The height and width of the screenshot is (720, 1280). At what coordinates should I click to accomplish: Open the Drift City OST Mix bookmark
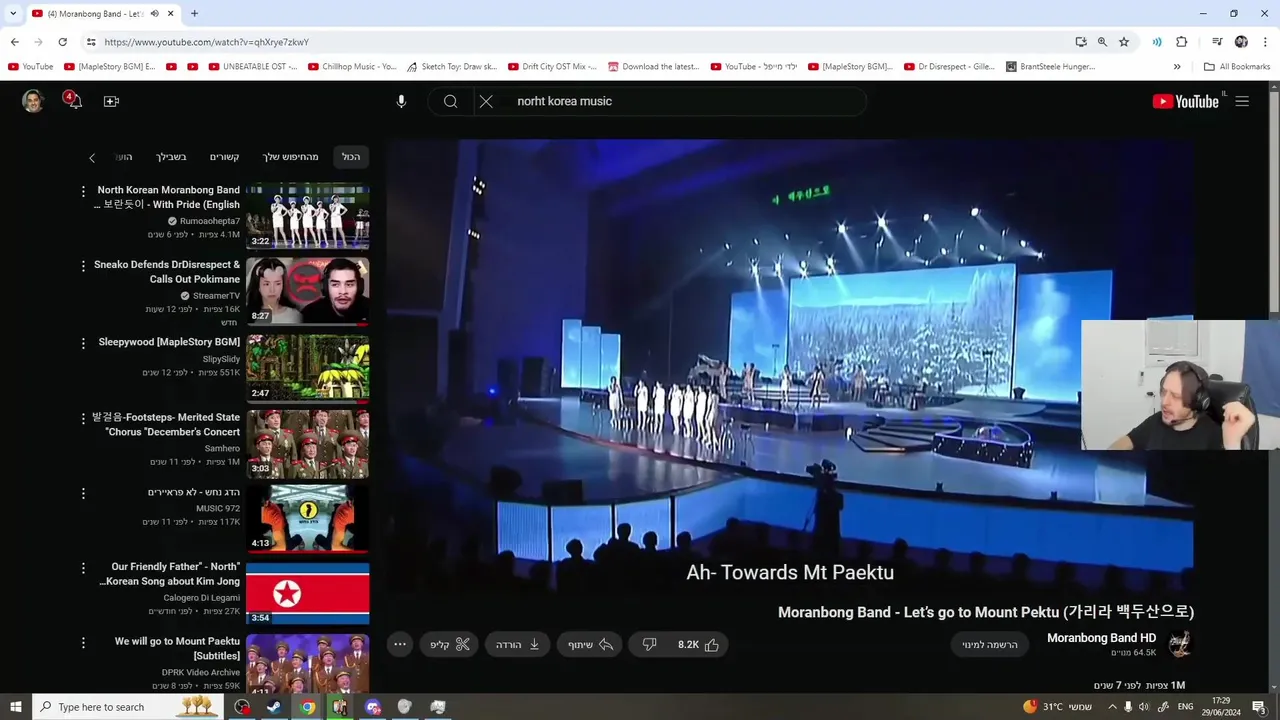(x=553, y=67)
